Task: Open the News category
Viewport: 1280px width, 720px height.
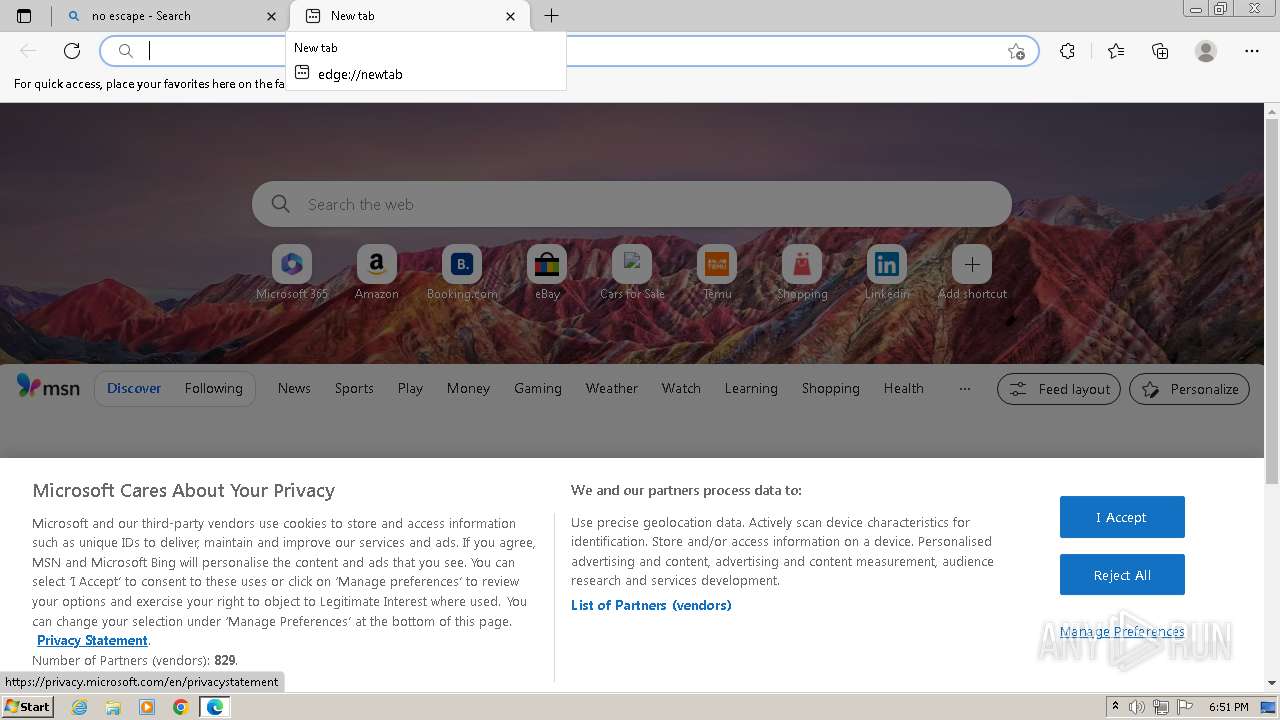Action: tap(294, 388)
